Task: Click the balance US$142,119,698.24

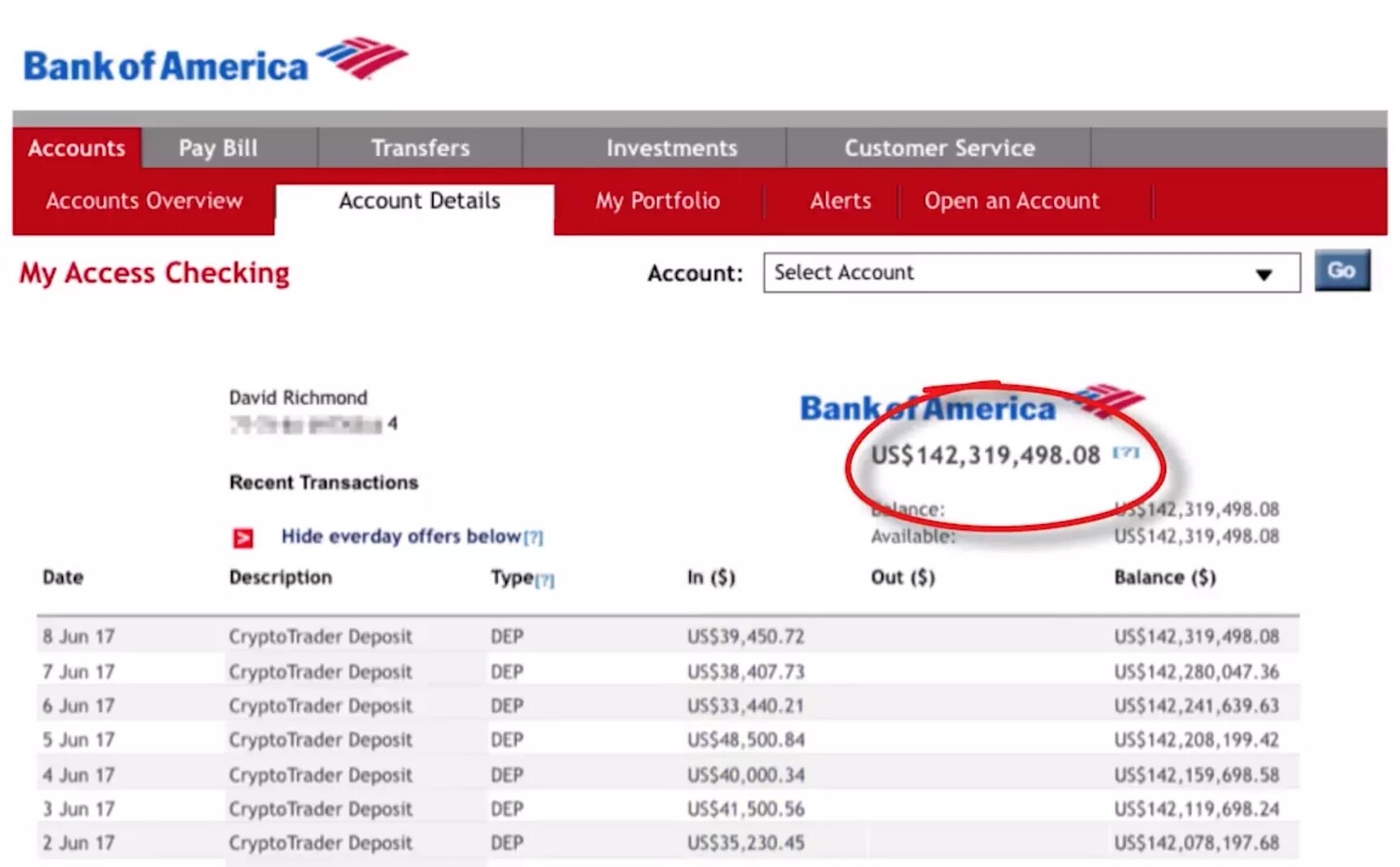Action: click(1196, 809)
